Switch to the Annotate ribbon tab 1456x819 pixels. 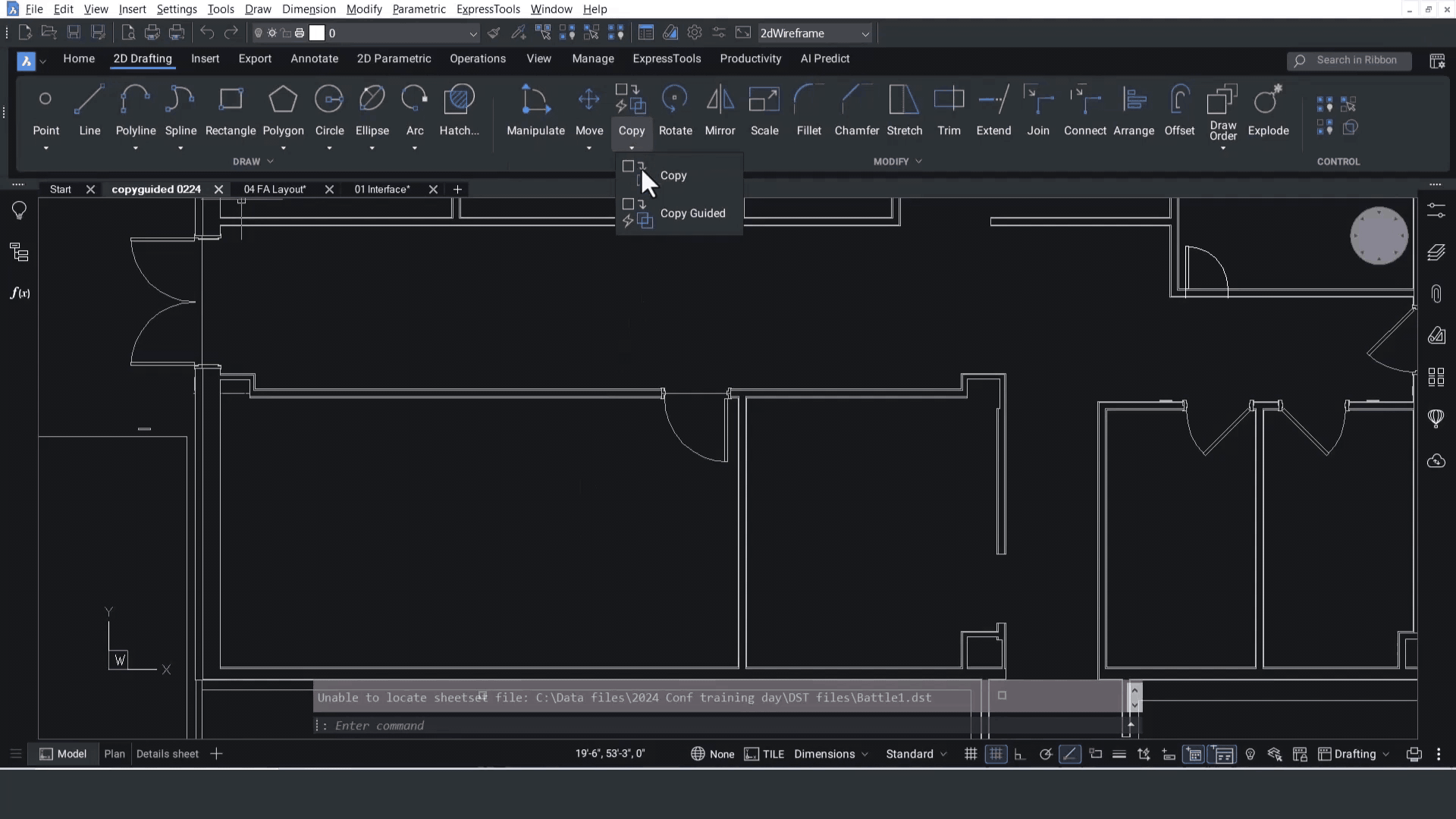314,58
